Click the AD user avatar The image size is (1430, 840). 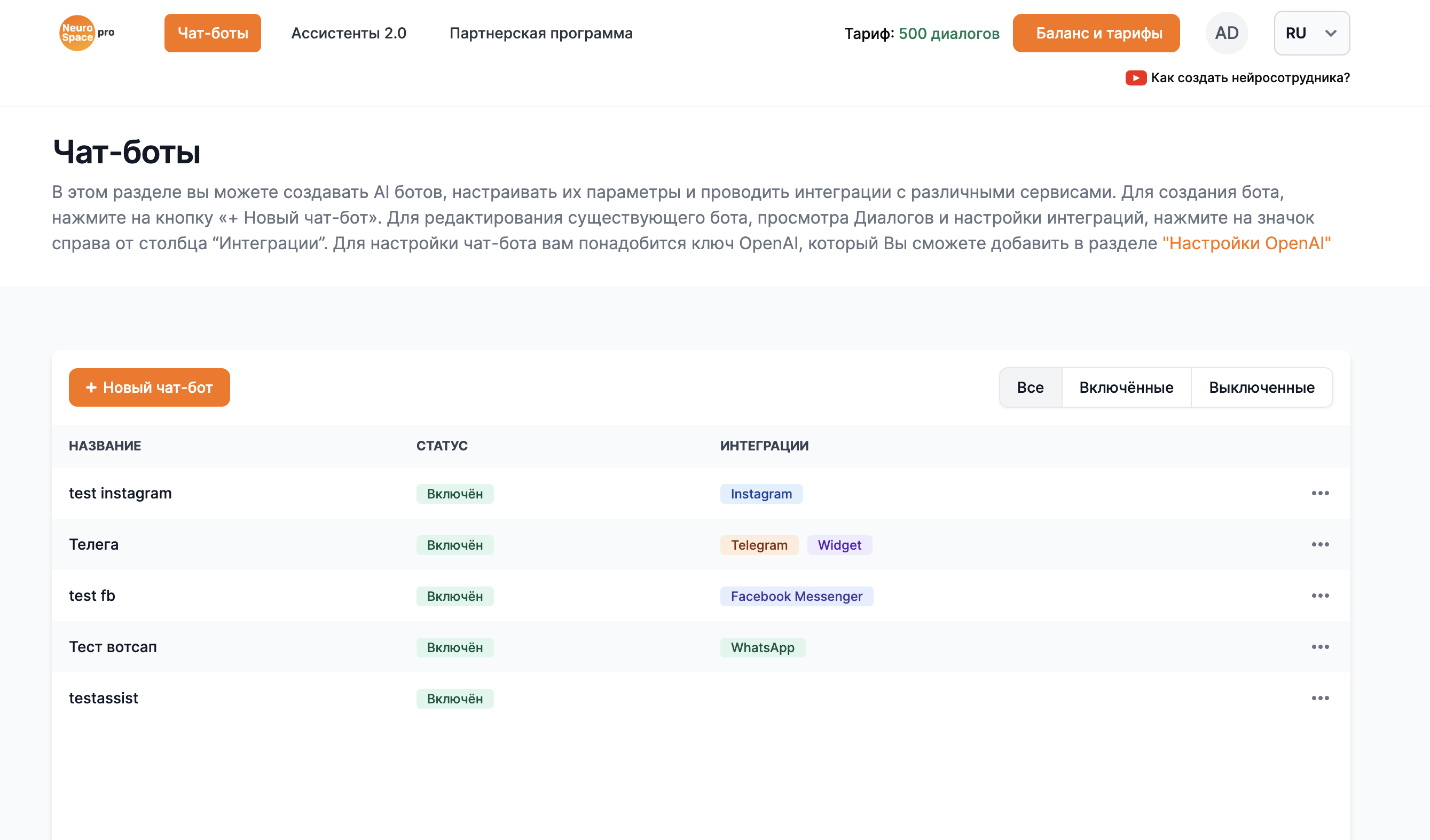[1226, 33]
